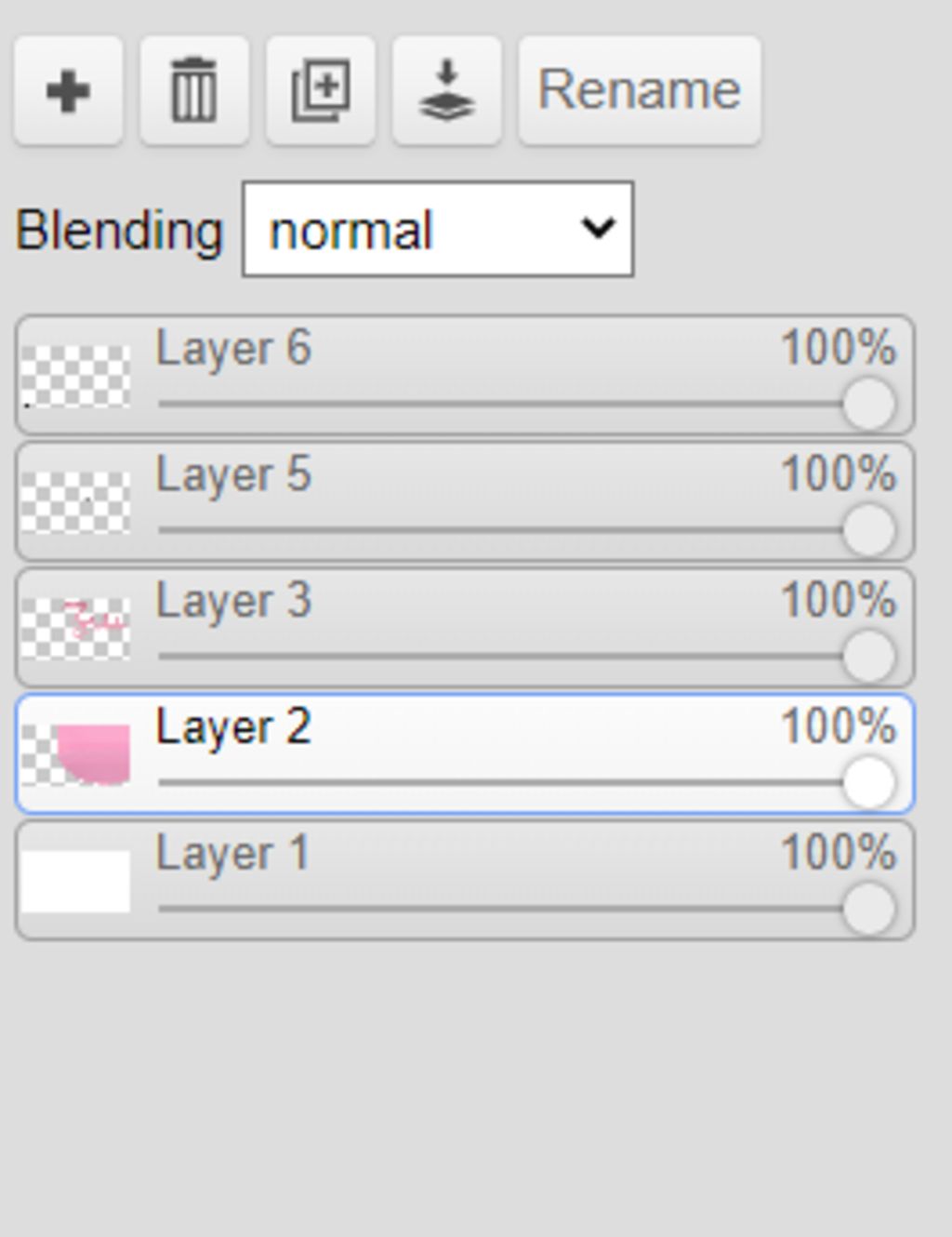Click Layer 3 pink scribble thumbnail
The height and width of the screenshot is (1237, 952).
pyautogui.click(x=75, y=629)
